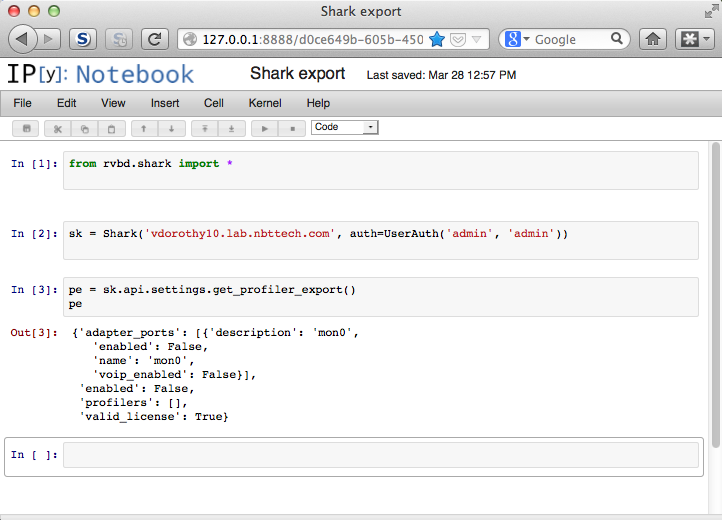Click the greyed-out S extension button

click(x=119, y=39)
